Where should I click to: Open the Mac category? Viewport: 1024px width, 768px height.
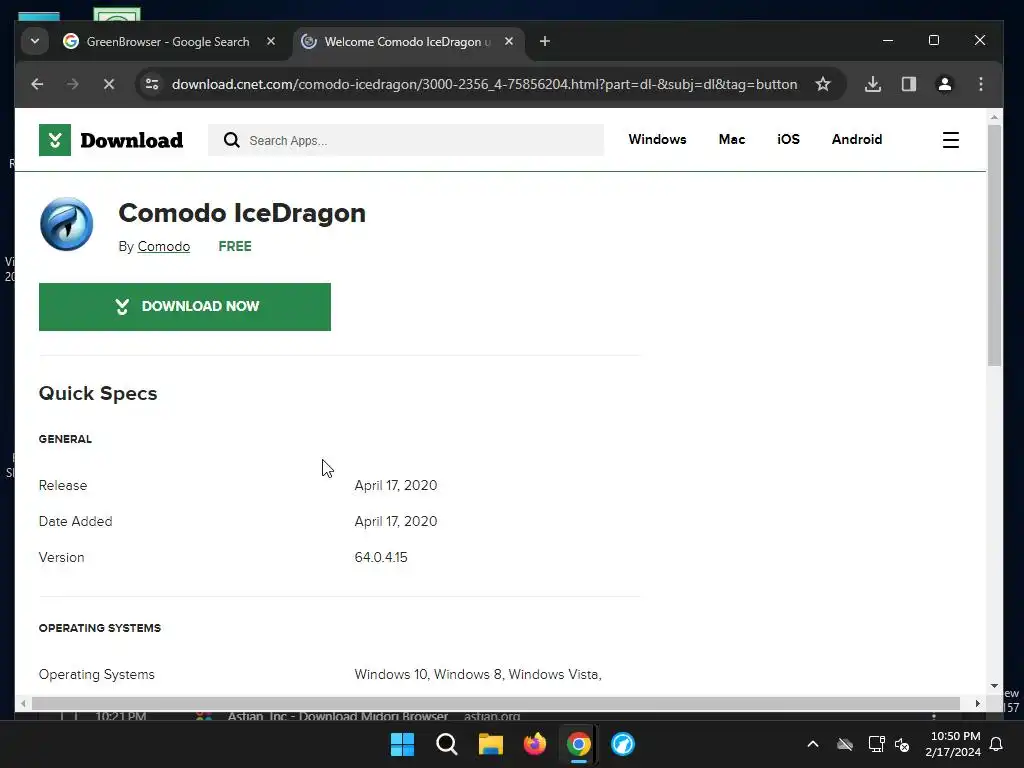(x=731, y=139)
